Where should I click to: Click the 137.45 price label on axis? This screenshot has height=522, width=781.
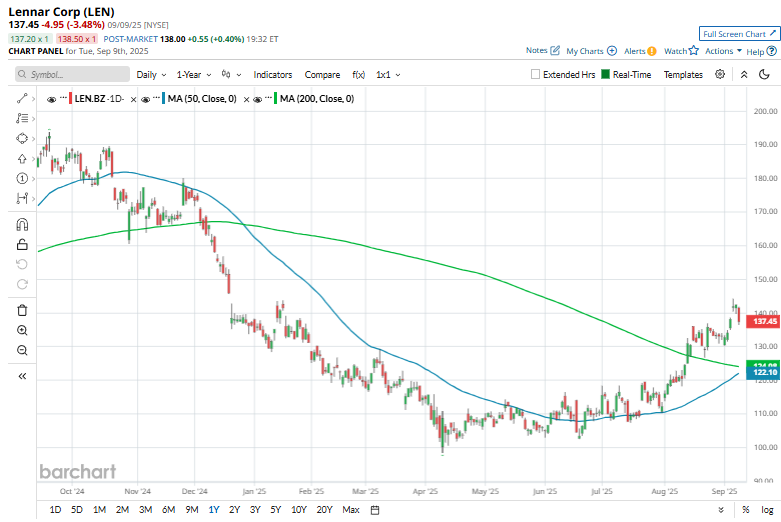tap(764, 321)
